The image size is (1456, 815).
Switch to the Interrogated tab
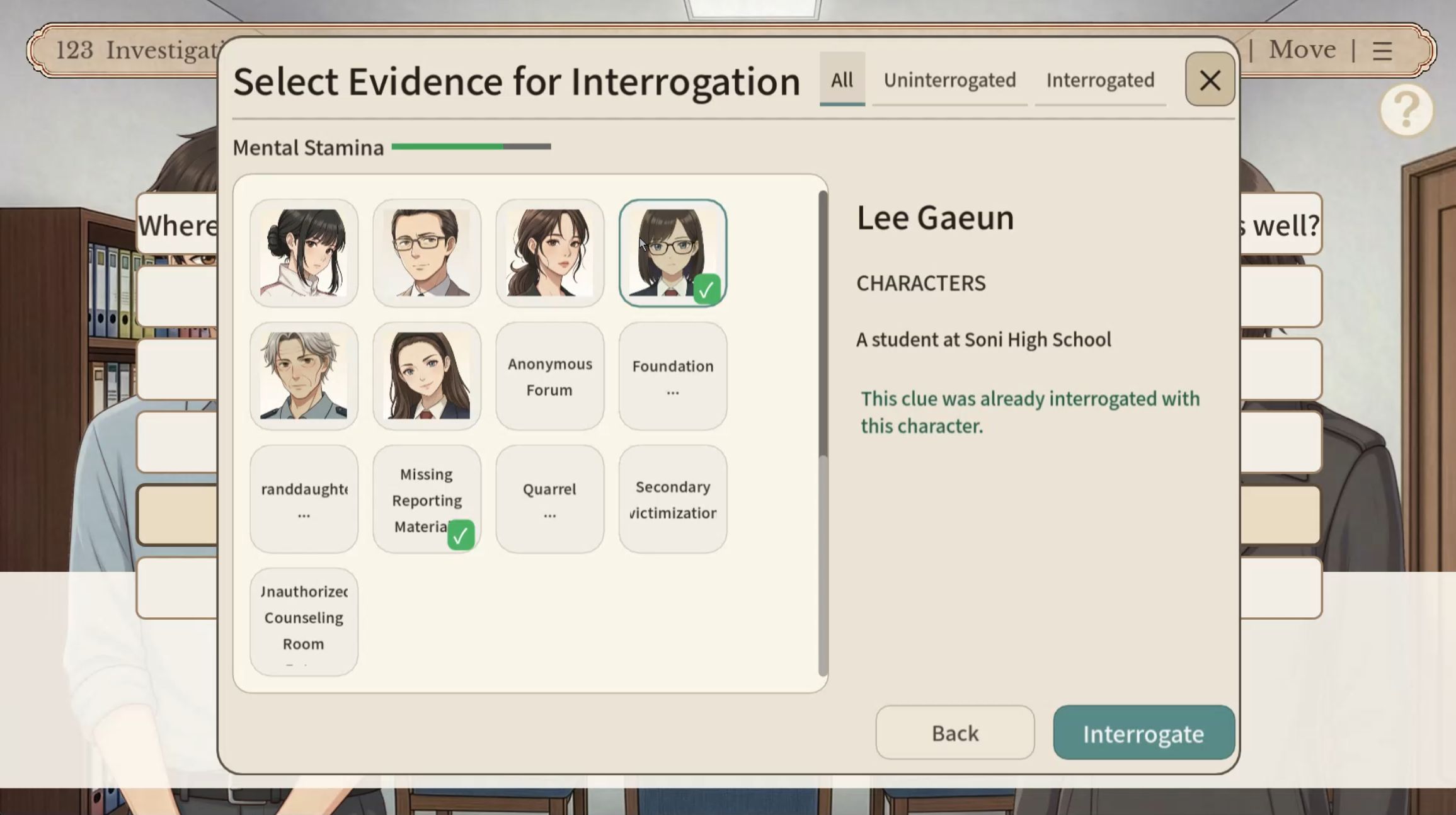tap(1100, 81)
